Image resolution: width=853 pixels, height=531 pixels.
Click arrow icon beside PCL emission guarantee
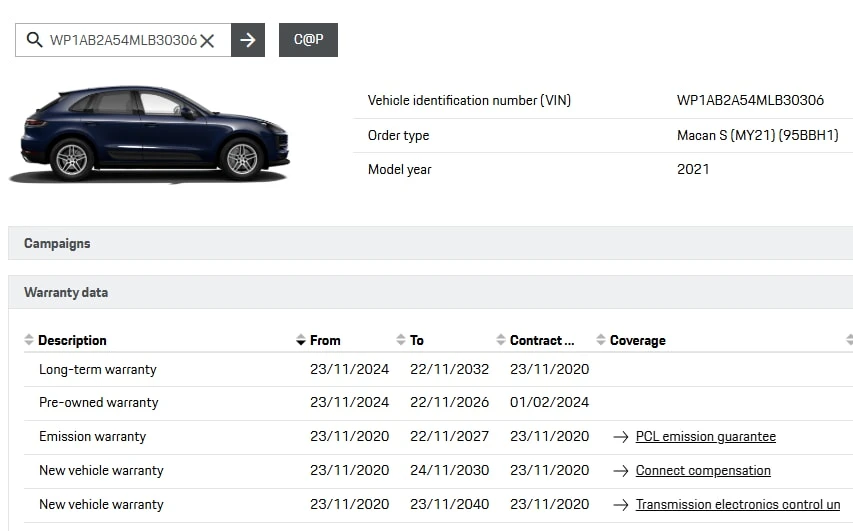[621, 437]
